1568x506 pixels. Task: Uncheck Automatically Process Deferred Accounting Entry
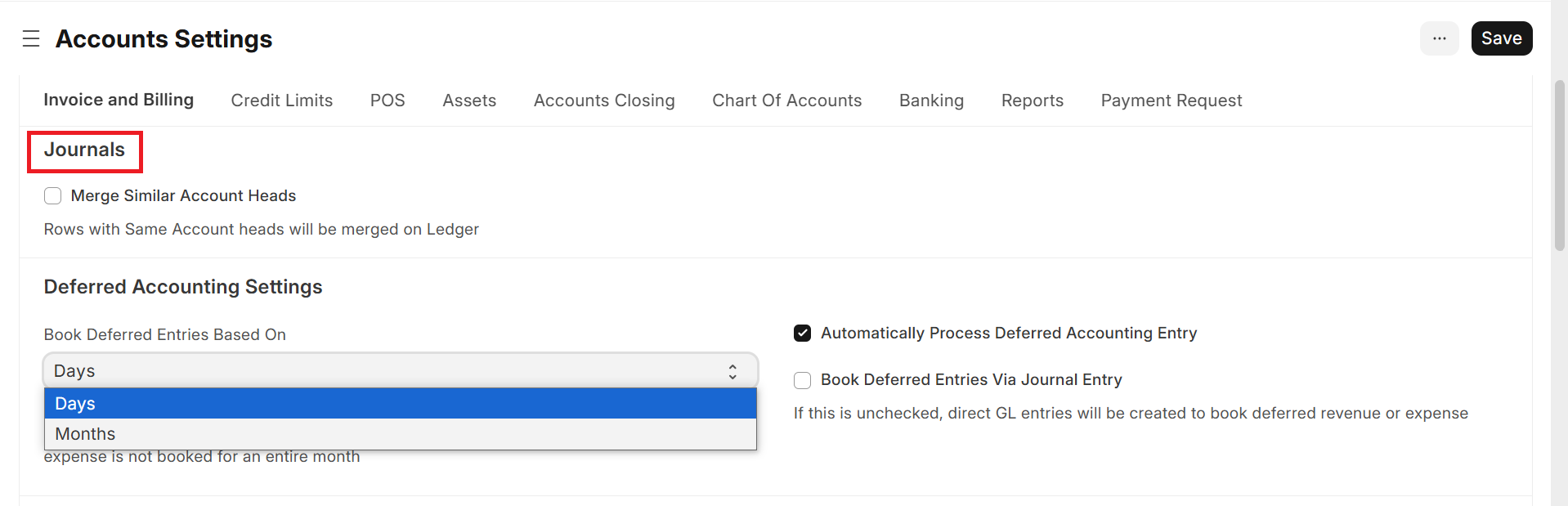802,333
